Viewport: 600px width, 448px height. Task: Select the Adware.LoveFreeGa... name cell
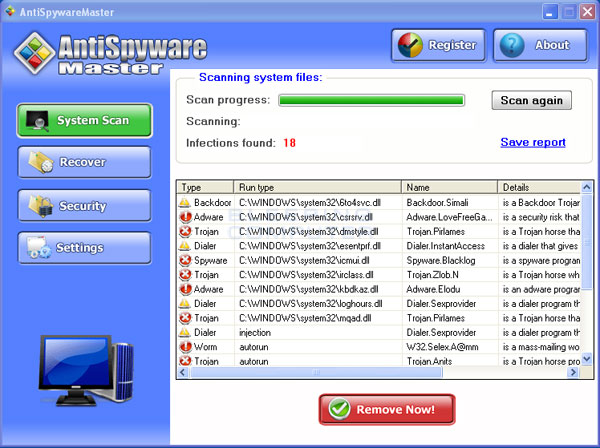[x=450, y=217]
